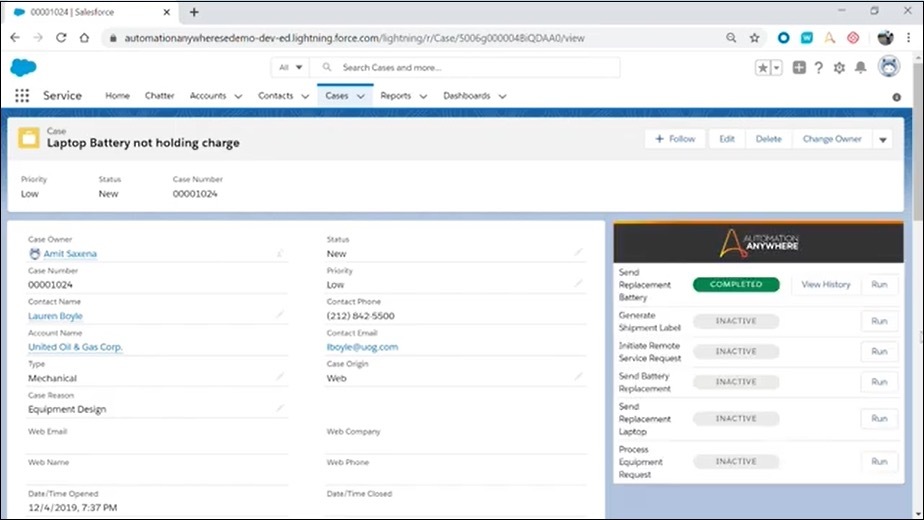This screenshot has height=520, width=924.
Task: Click the Salesforce cloud logo
Action: pos(24,68)
